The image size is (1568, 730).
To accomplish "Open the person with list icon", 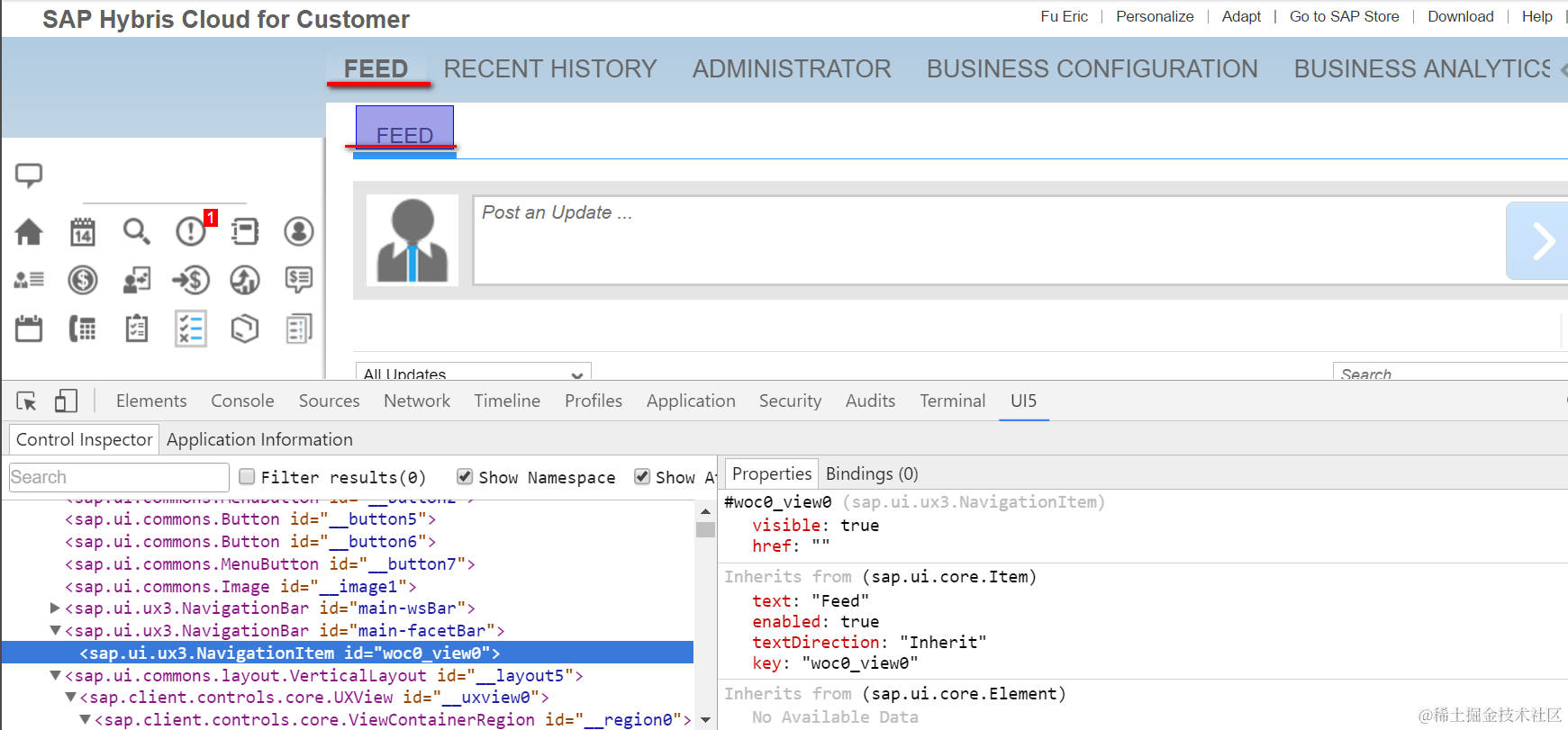I will coord(29,280).
